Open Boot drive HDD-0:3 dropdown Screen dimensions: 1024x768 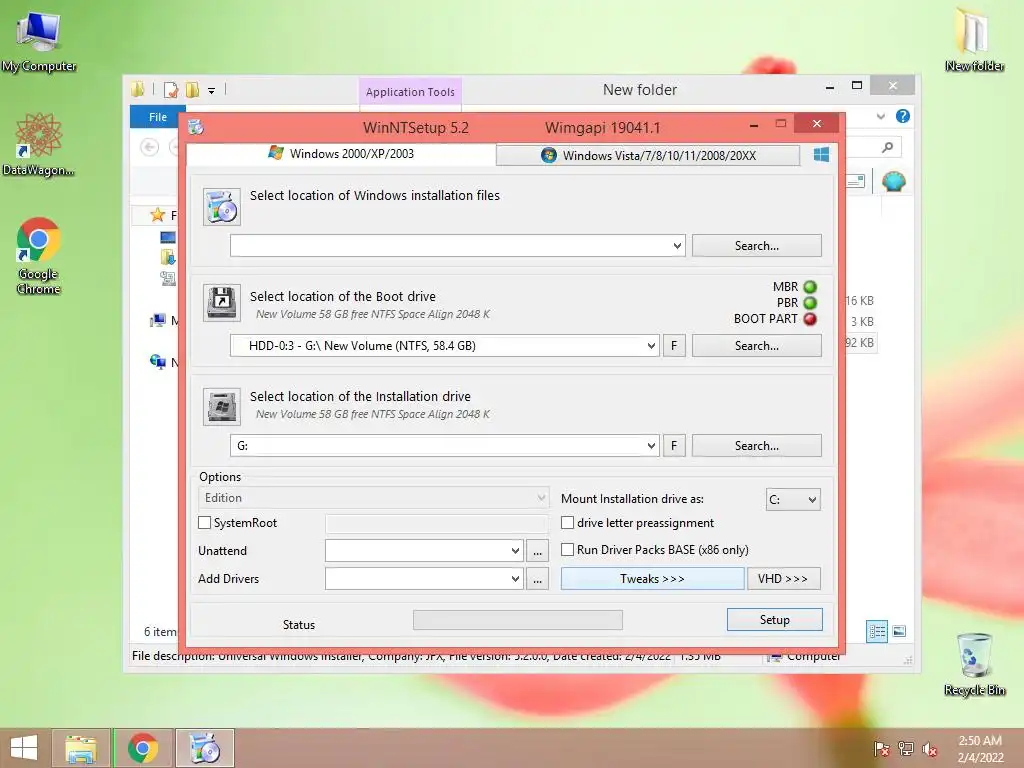[651, 345]
